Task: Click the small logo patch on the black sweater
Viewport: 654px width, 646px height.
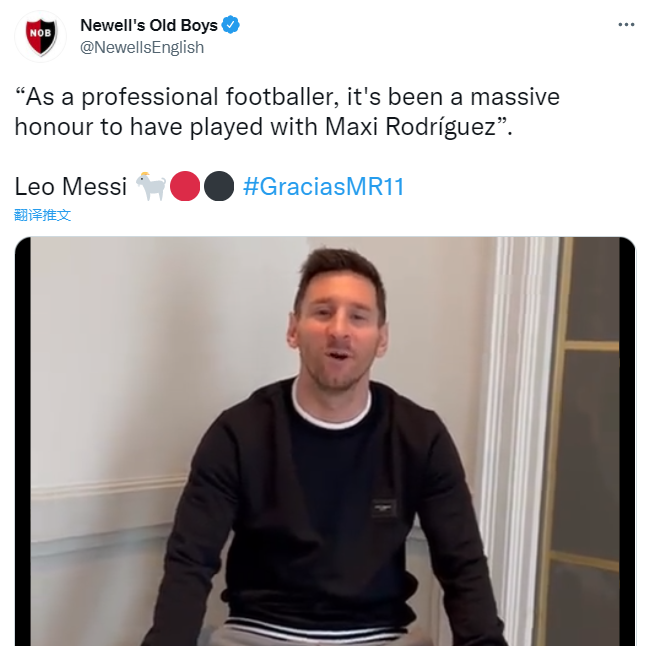Action: pyautogui.click(x=384, y=508)
